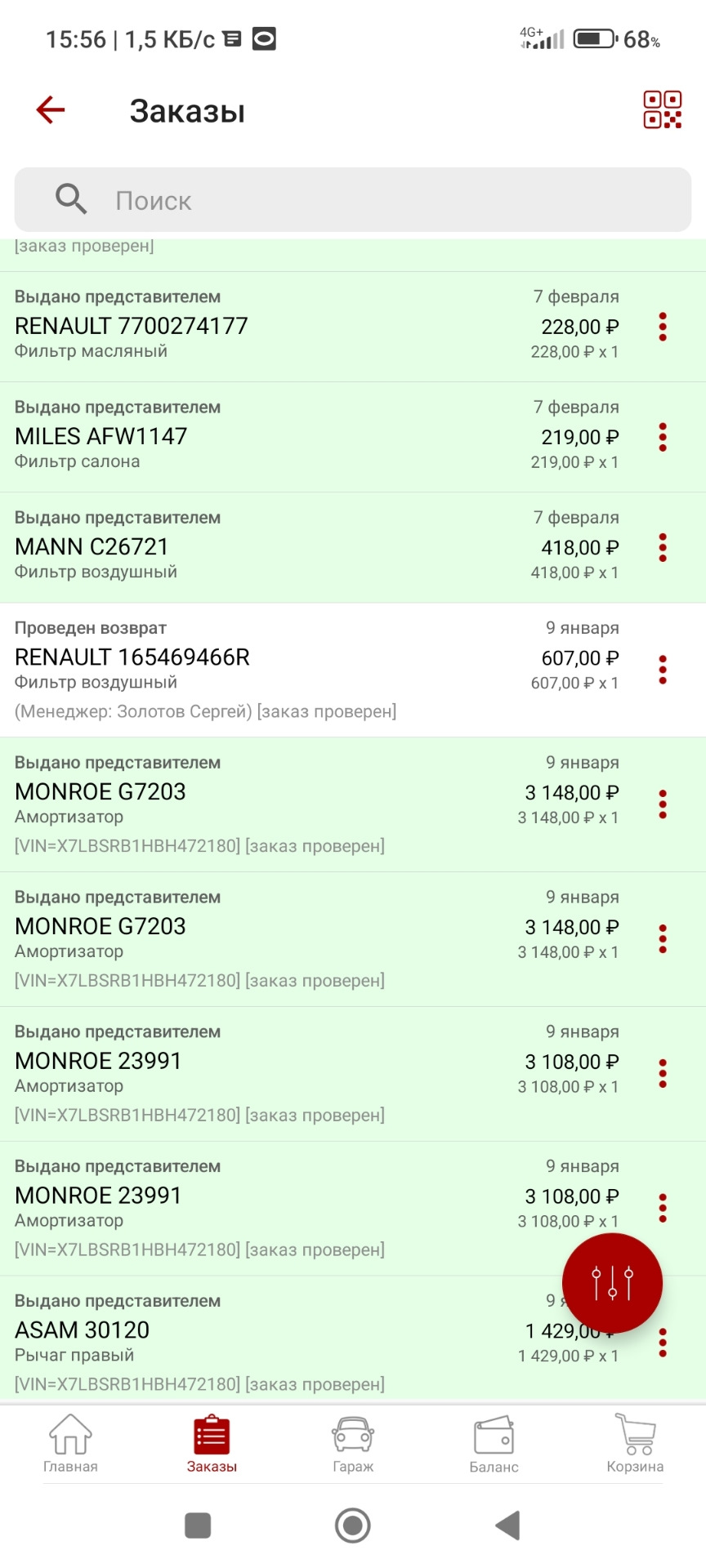Tap the red back arrow
Image resolution: width=706 pixels, height=1568 pixels.
tap(51, 109)
